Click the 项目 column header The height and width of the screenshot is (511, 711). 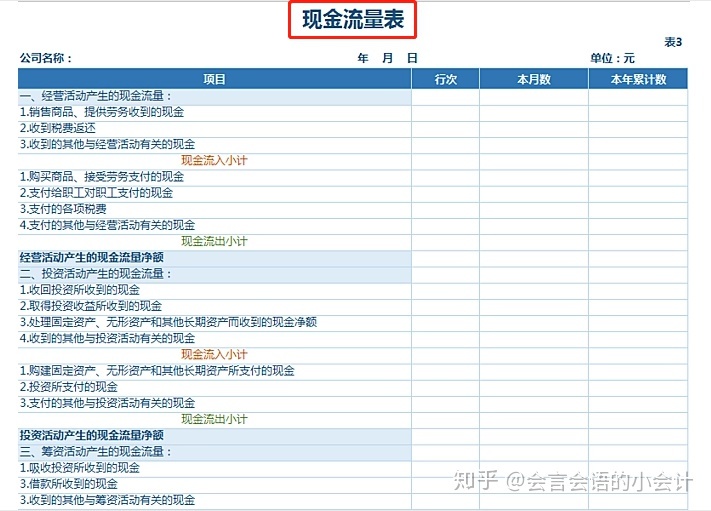pos(214,79)
